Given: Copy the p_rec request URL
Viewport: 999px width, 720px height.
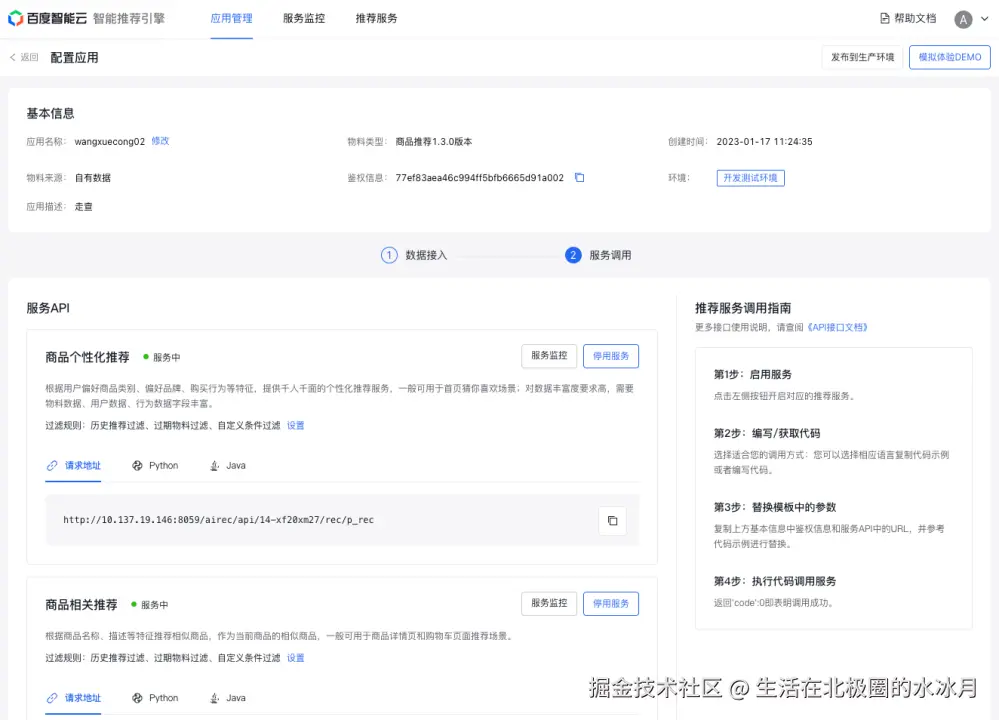Looking at the screenshot, I should (612, 521).
